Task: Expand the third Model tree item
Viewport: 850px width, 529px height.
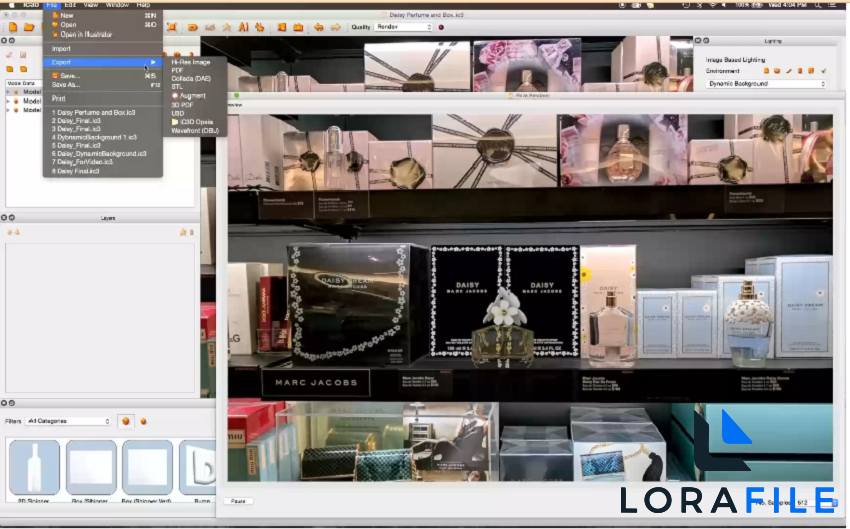Action: (8, 110)
